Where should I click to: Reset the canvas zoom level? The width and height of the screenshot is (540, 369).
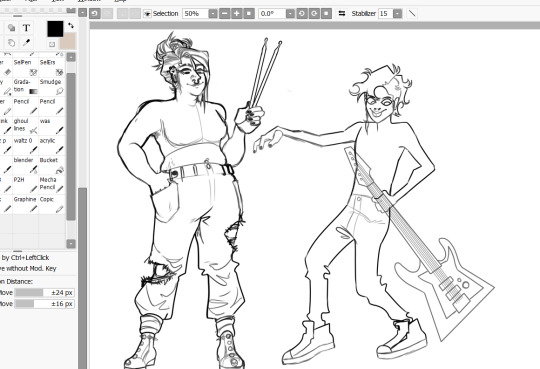coord(249,13)
